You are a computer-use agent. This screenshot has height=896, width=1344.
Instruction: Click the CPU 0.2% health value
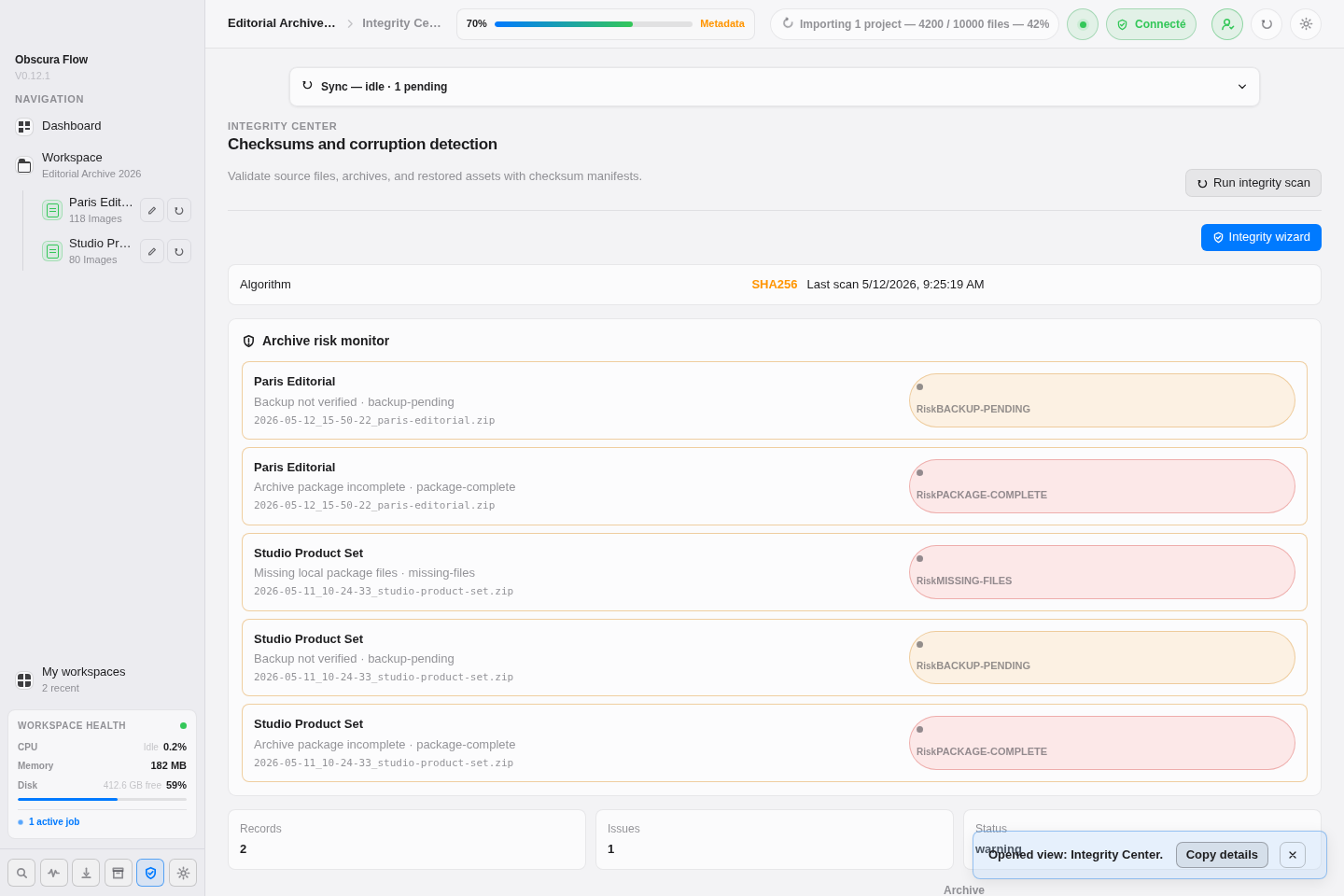175,747
